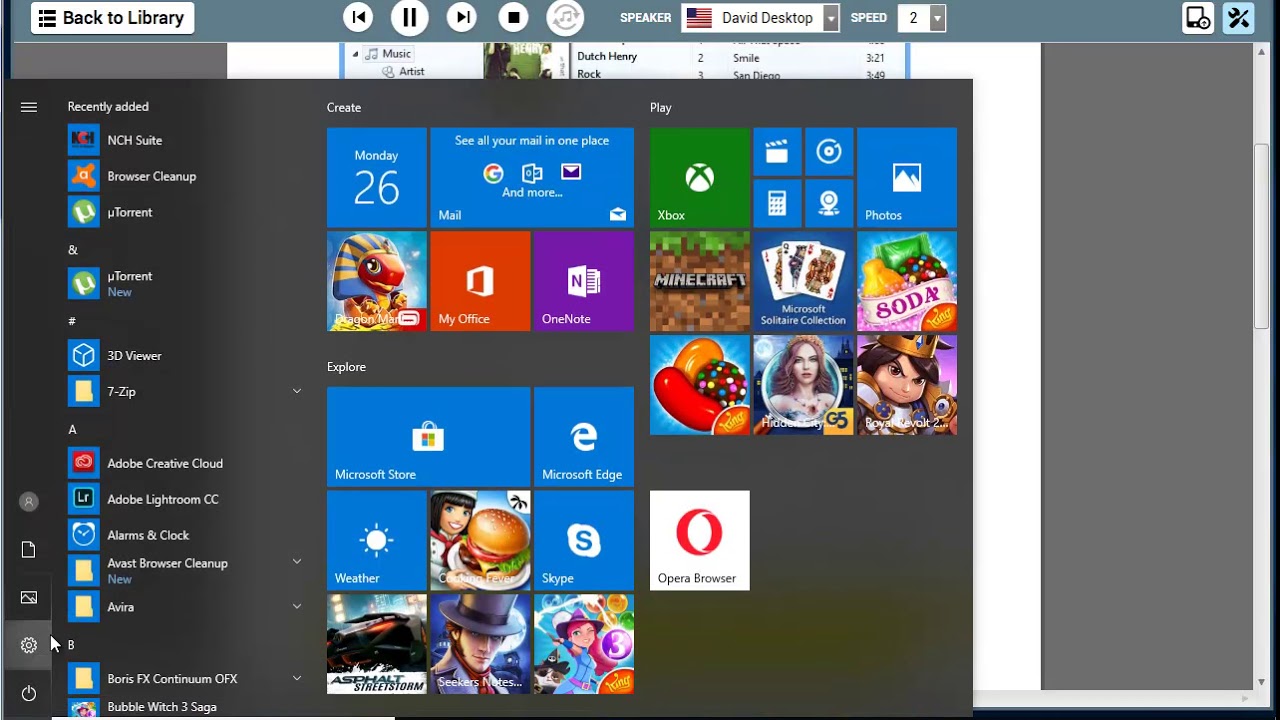Viewport: 1280px width, 720px height.
Task: Expand the Start menu hamburger button
Action: (x=28, y=107)
